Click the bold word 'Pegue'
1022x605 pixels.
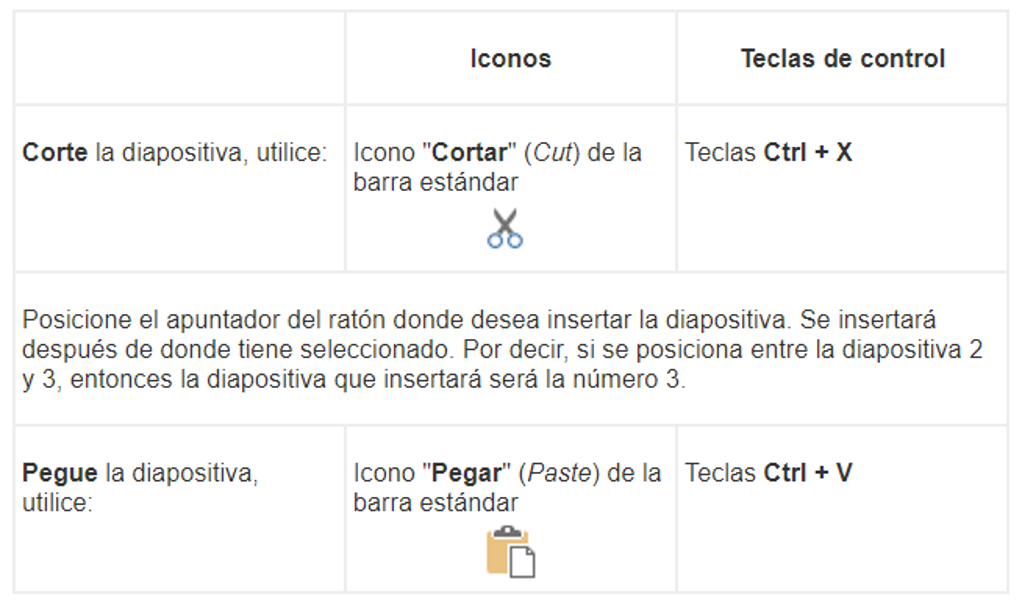[x=60, y=473]
